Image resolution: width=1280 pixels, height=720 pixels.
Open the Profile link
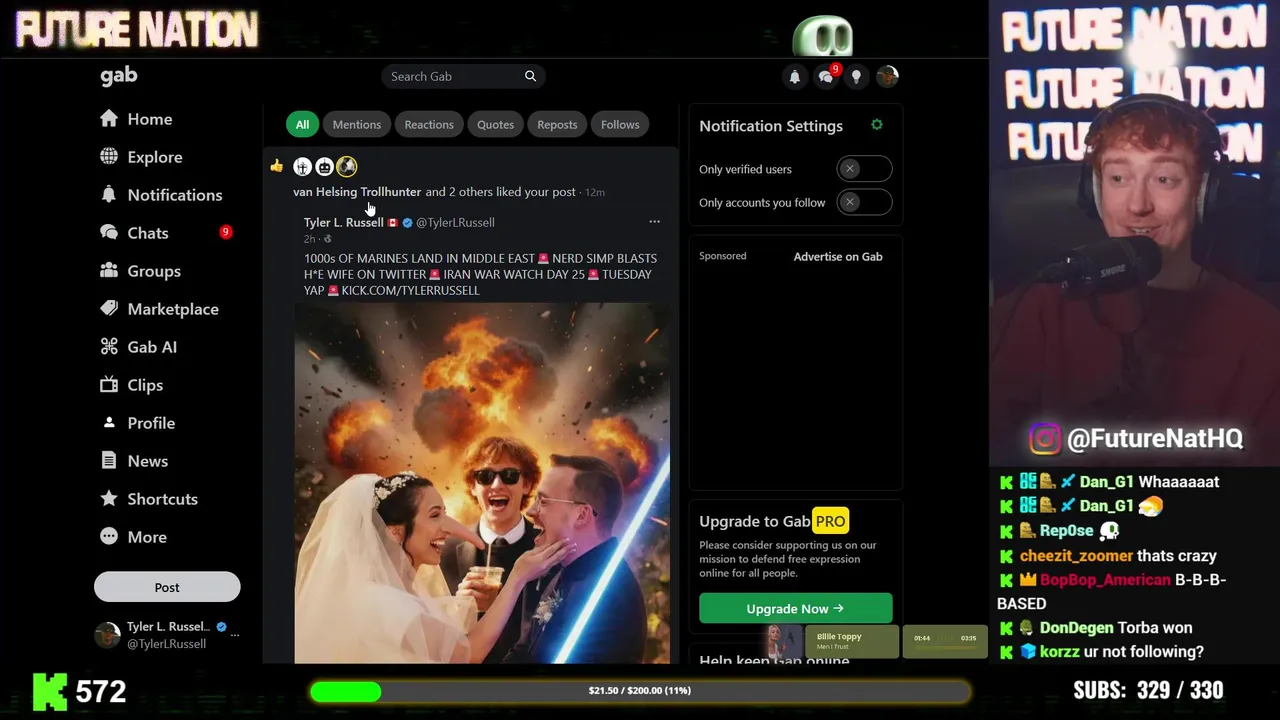(x=151, y=423)
